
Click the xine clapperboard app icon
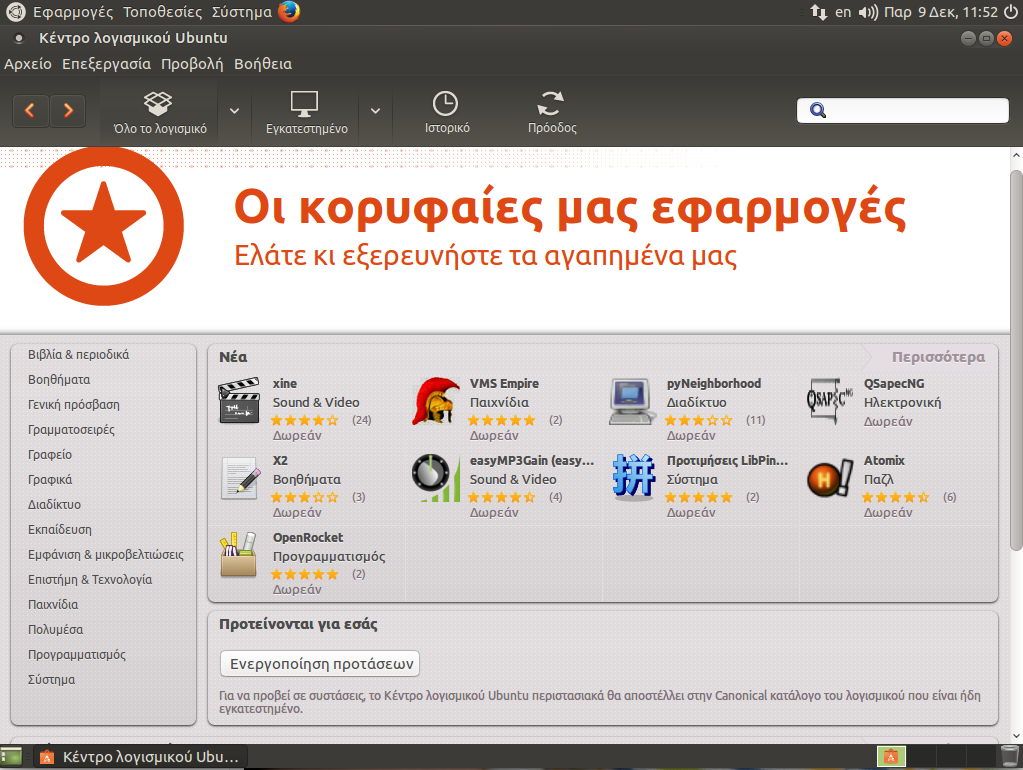pyautogui.click(x=239, y=402)
